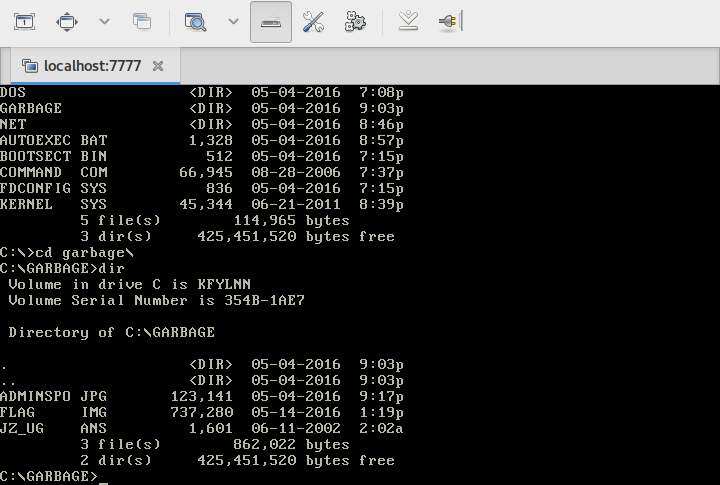The width and height of the screenshot is (720, 485).
Task: Disconnect session plug icon
Action: (450, 22)
